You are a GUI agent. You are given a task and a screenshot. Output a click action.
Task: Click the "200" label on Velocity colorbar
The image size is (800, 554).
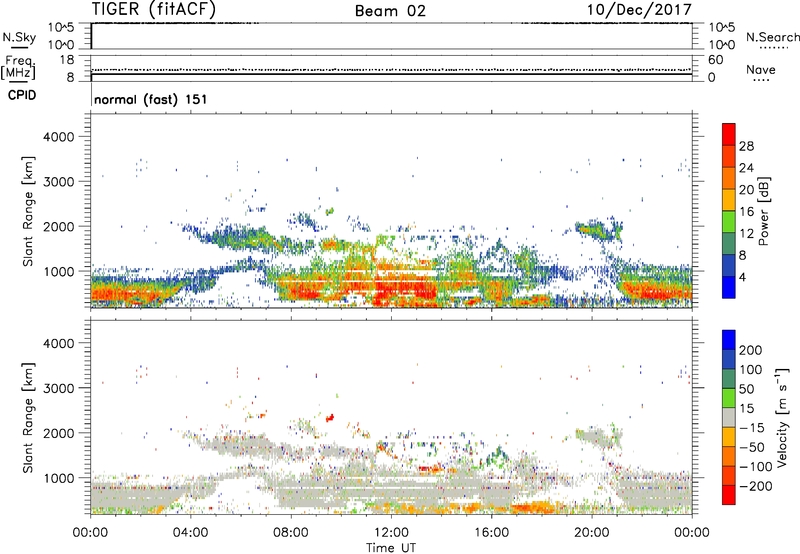point(751,350)
